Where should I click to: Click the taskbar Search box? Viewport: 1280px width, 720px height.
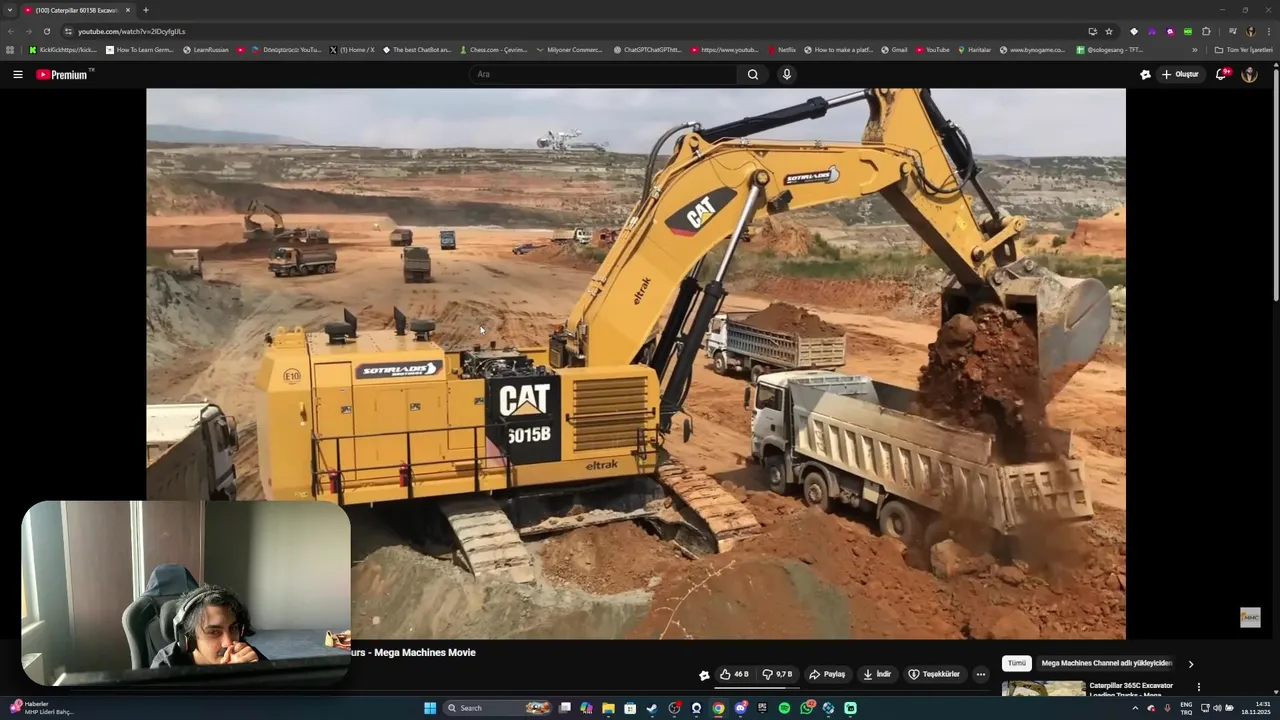click(x=498, y=708)
